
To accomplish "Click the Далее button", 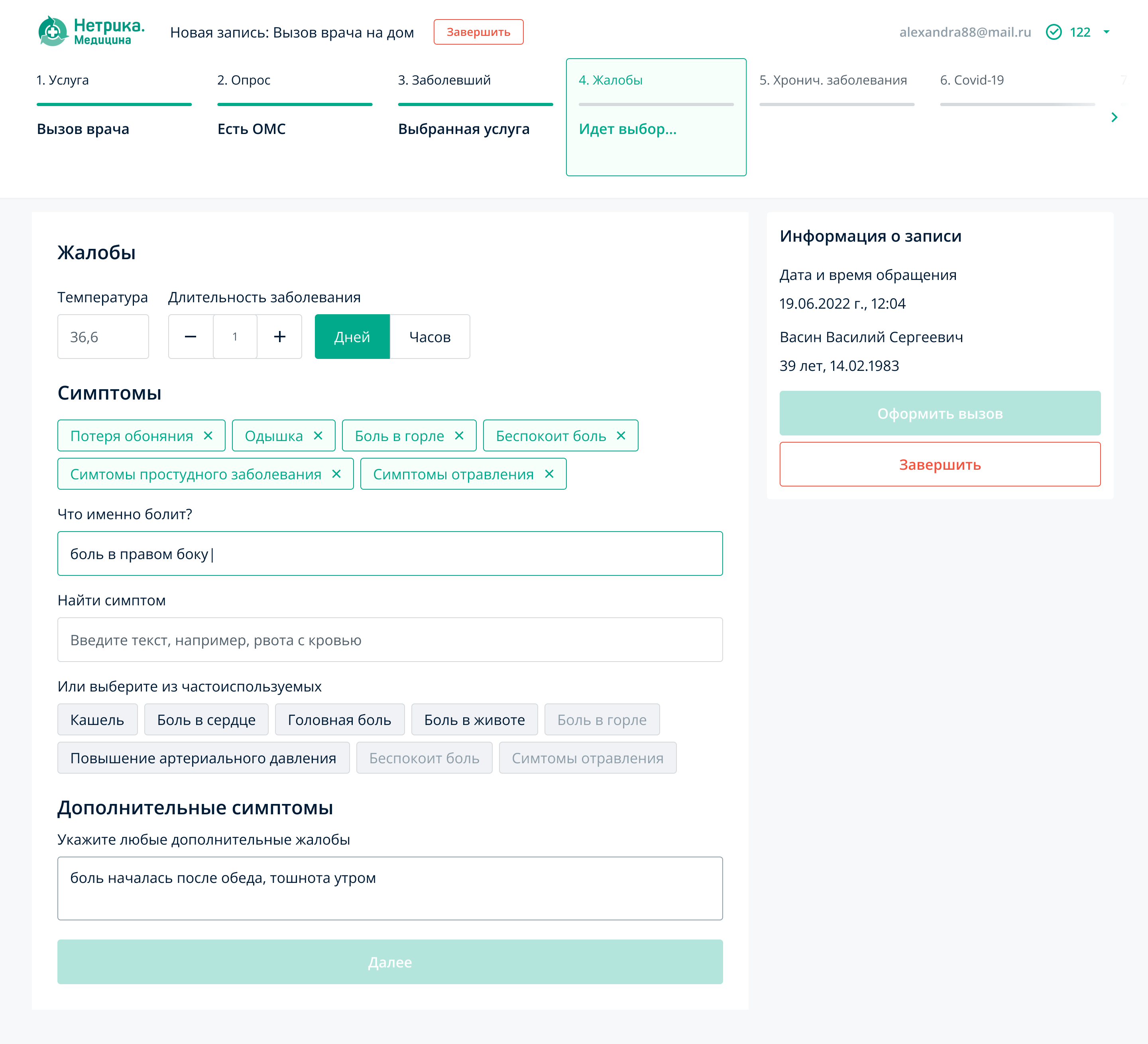I will click(x=390, y=961).
